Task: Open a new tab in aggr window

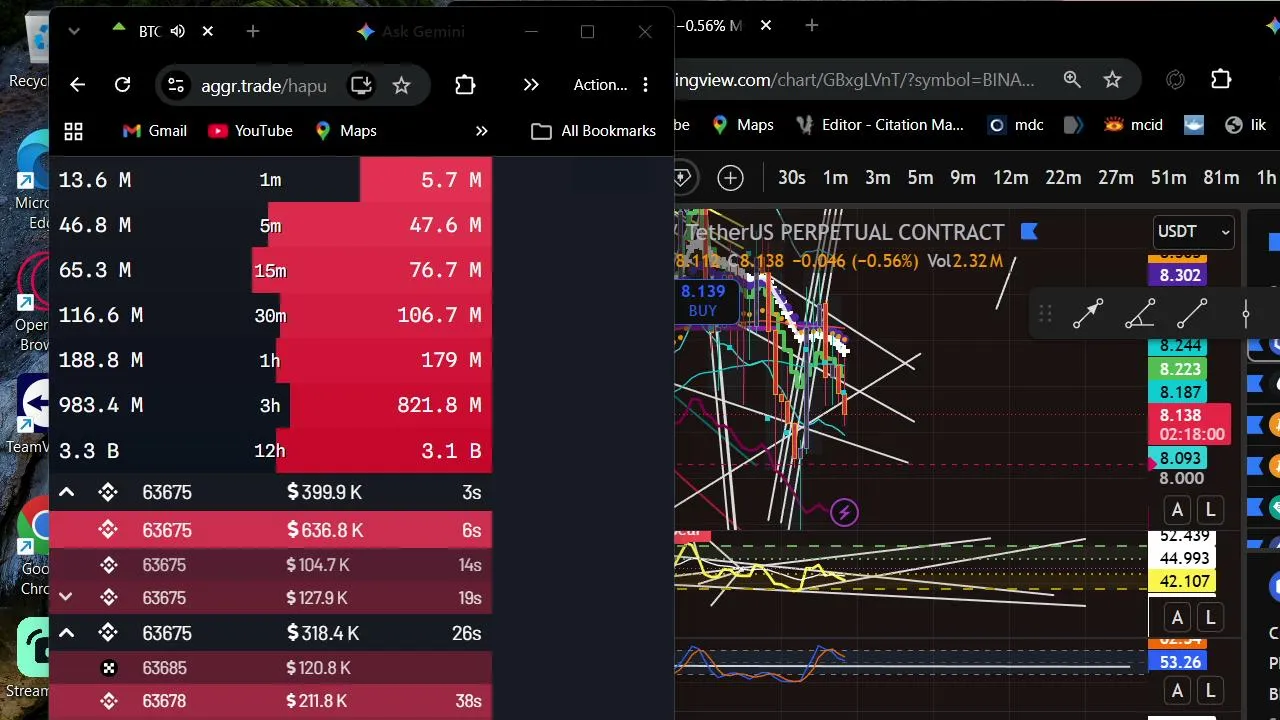Action: 253,31
